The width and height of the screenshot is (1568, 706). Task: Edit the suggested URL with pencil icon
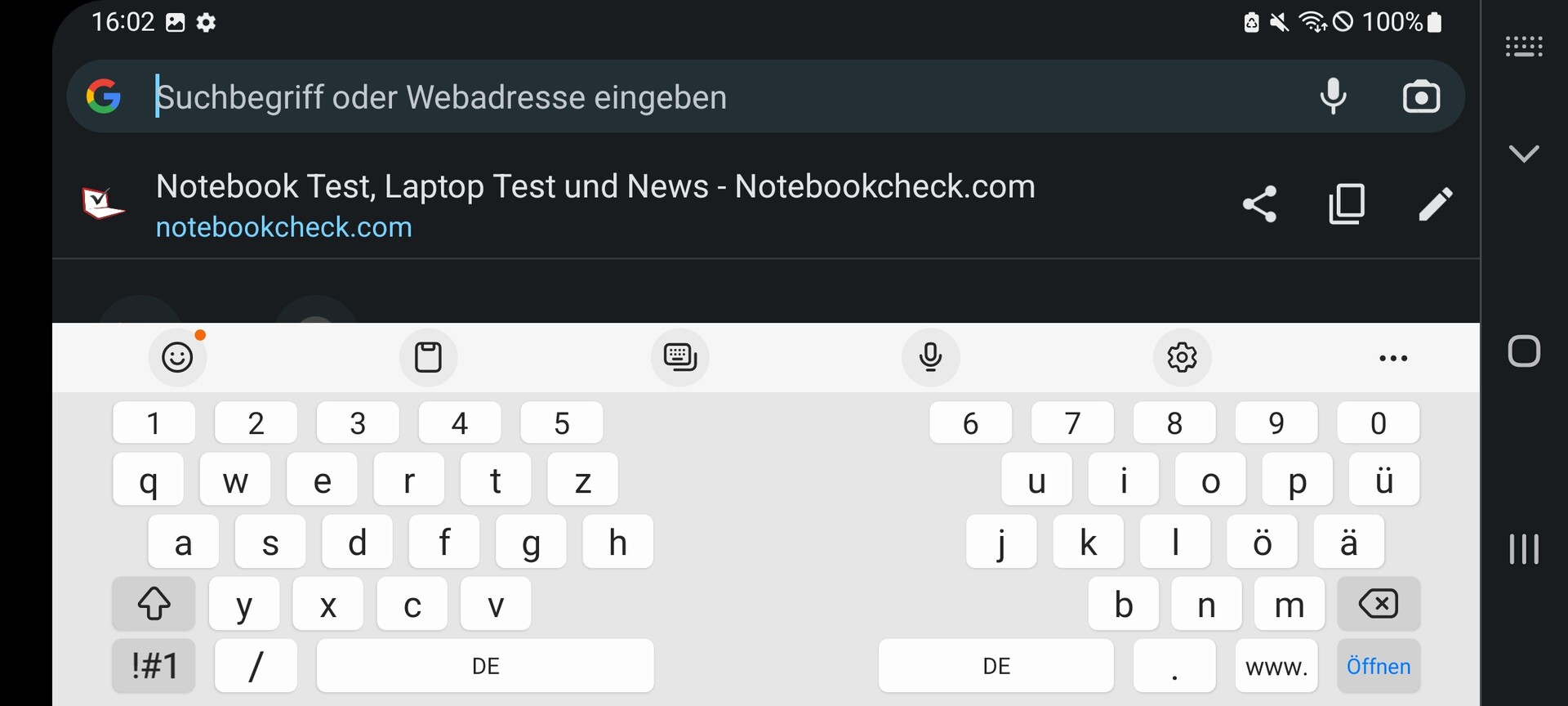click(x=1435, y=204)
